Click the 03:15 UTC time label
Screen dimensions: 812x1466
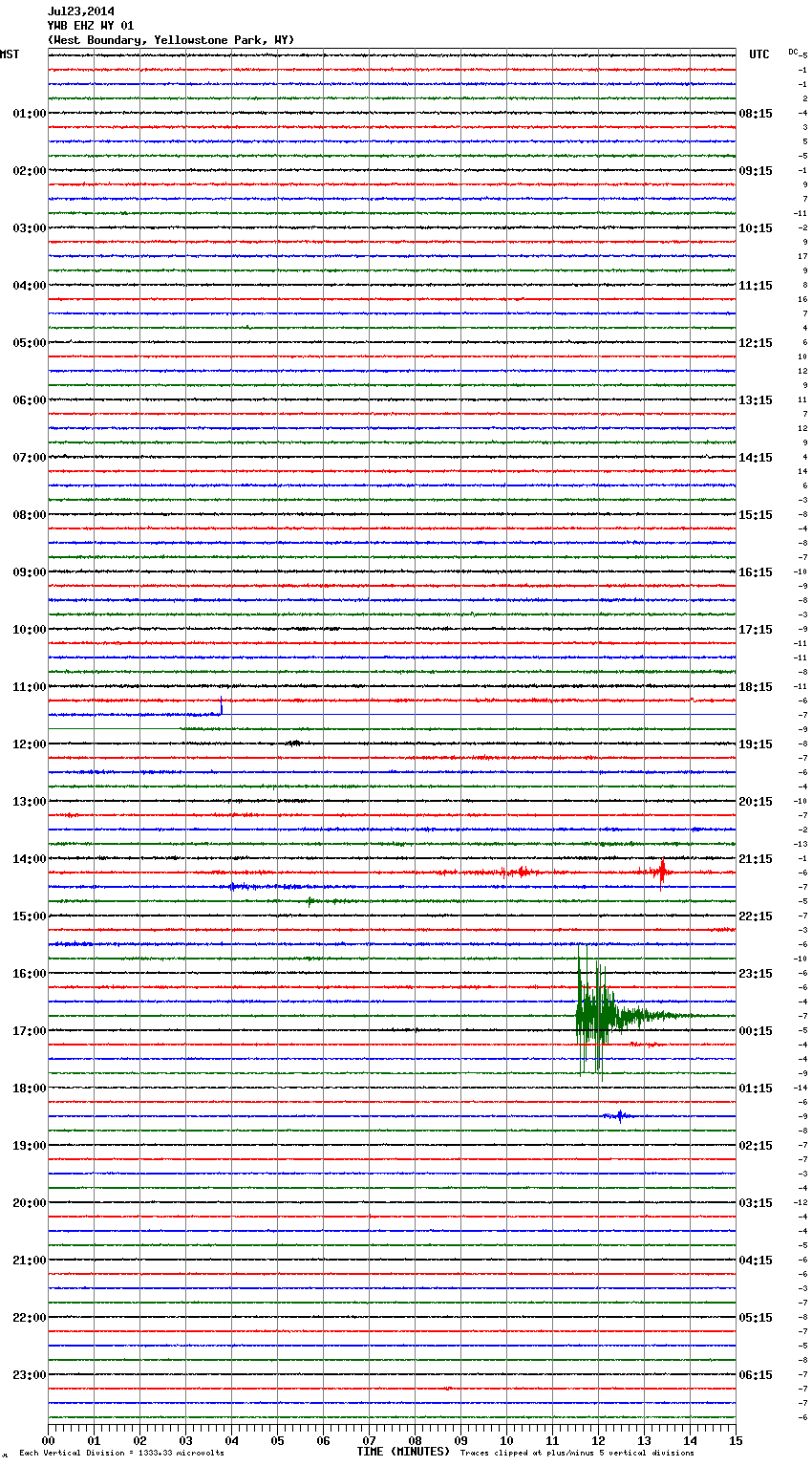[x=756, y=1203]
